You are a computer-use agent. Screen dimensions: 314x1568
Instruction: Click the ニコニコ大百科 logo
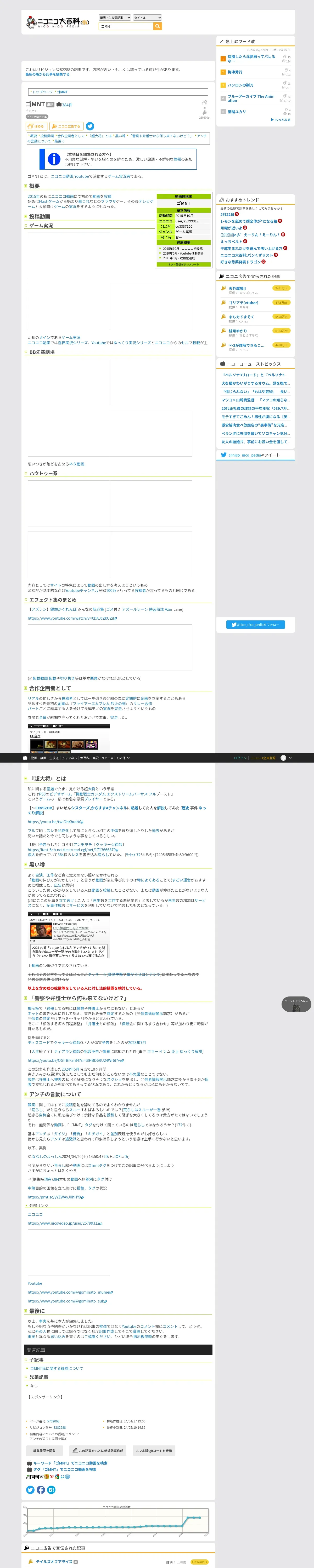(58, 22)
